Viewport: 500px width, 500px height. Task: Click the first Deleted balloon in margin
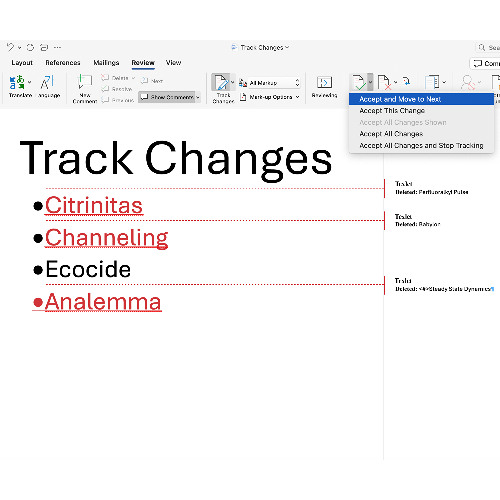[432, 188]
